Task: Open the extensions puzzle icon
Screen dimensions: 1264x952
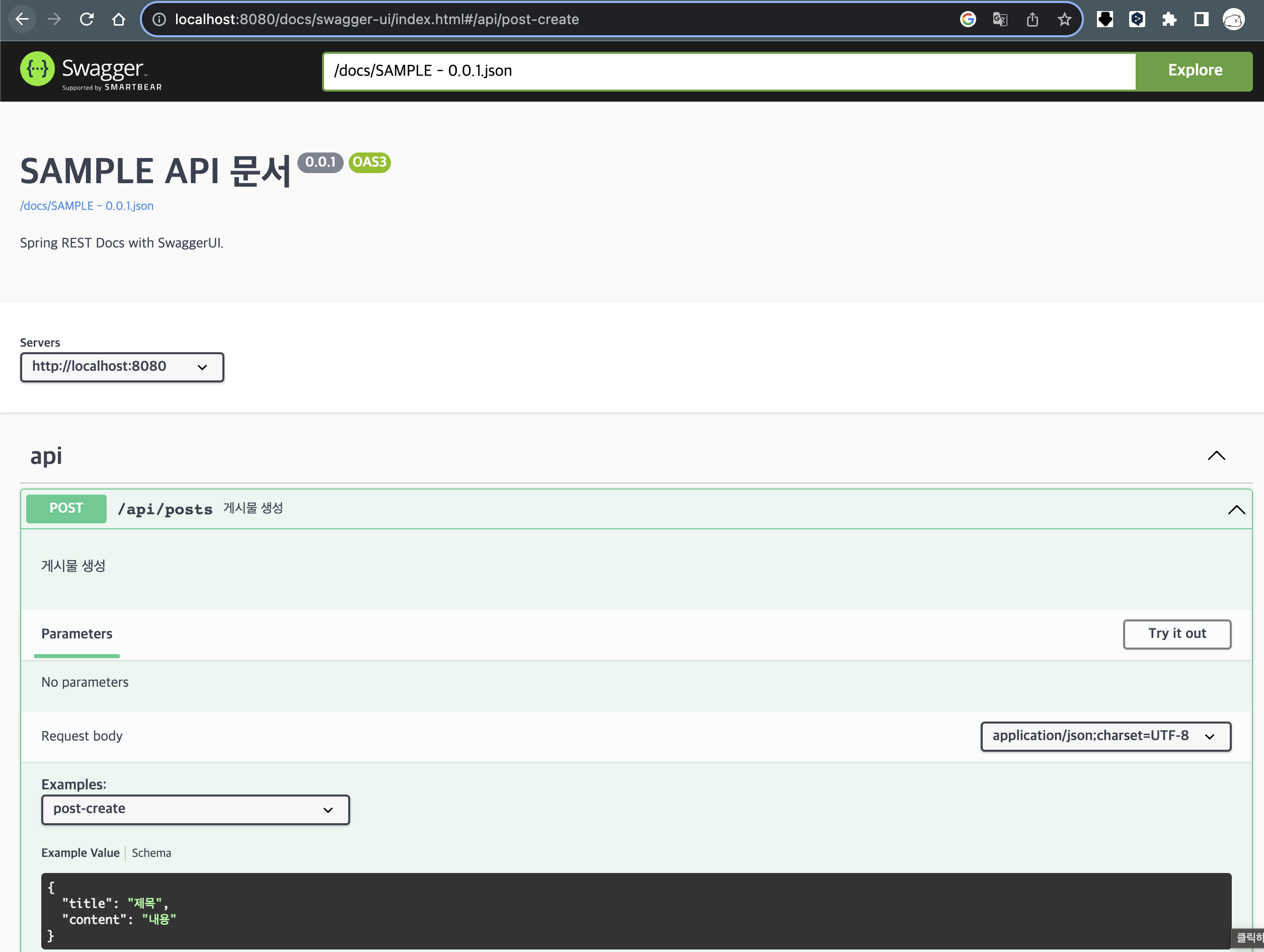Action: click(x=1169, y=20)
